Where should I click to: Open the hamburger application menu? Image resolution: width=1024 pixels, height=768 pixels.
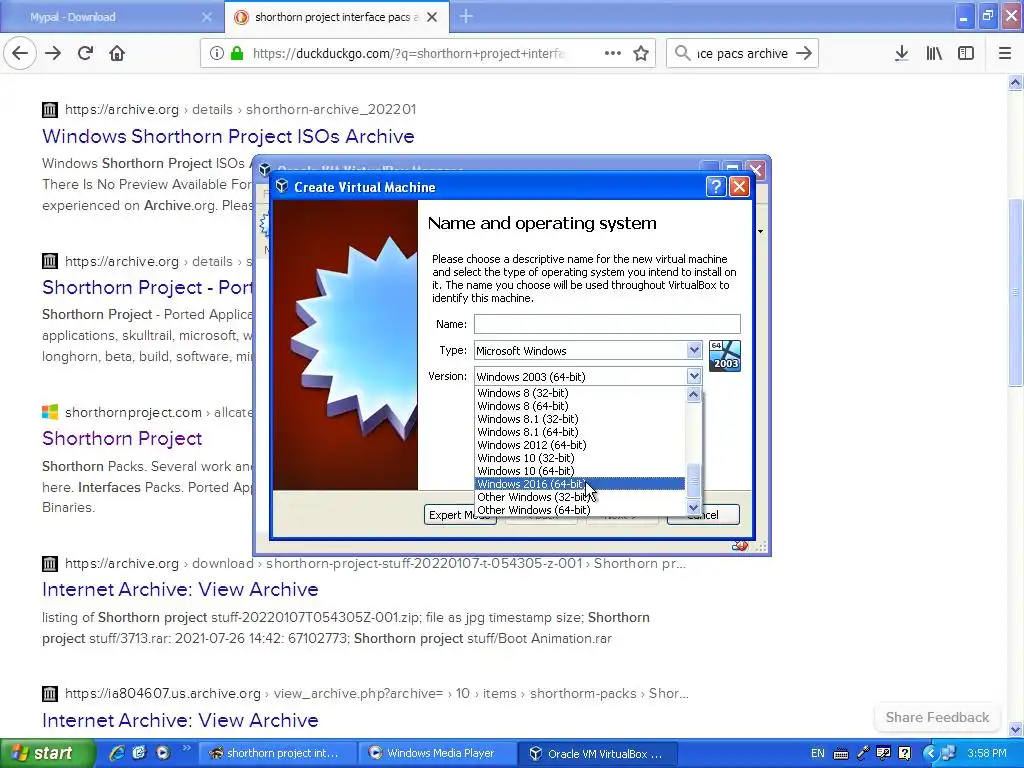[x=1005, y=53]
